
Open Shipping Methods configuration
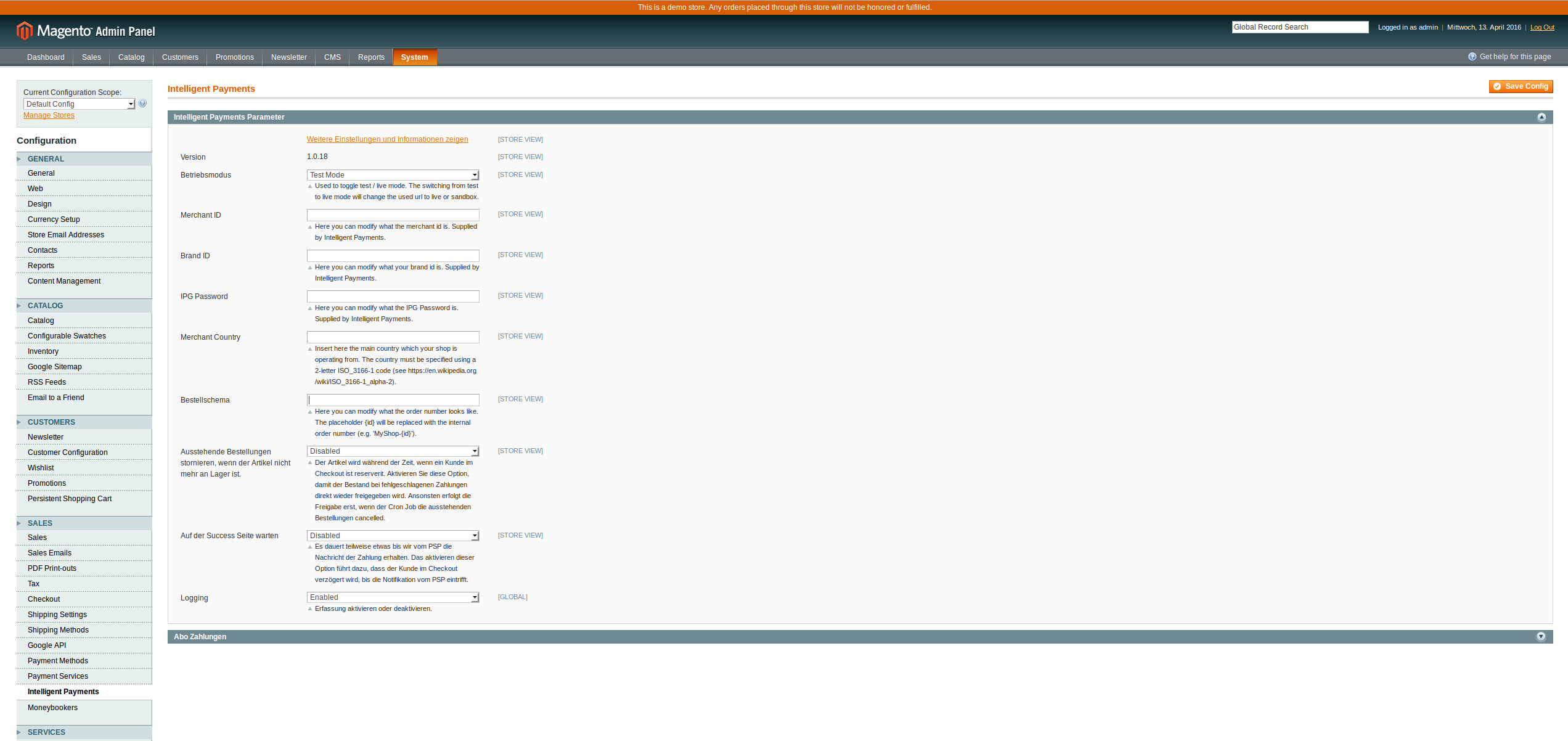click(84, 630)
